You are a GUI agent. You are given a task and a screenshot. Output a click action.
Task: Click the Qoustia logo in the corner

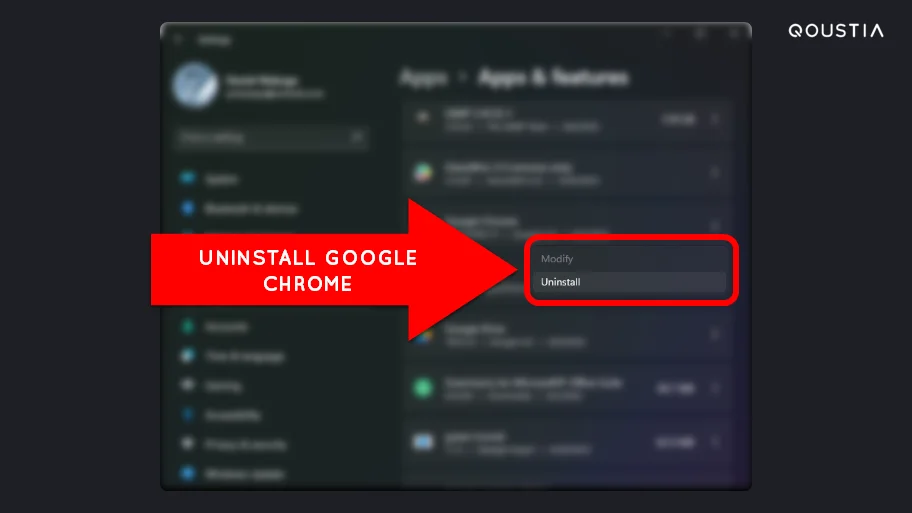(836, 30)
